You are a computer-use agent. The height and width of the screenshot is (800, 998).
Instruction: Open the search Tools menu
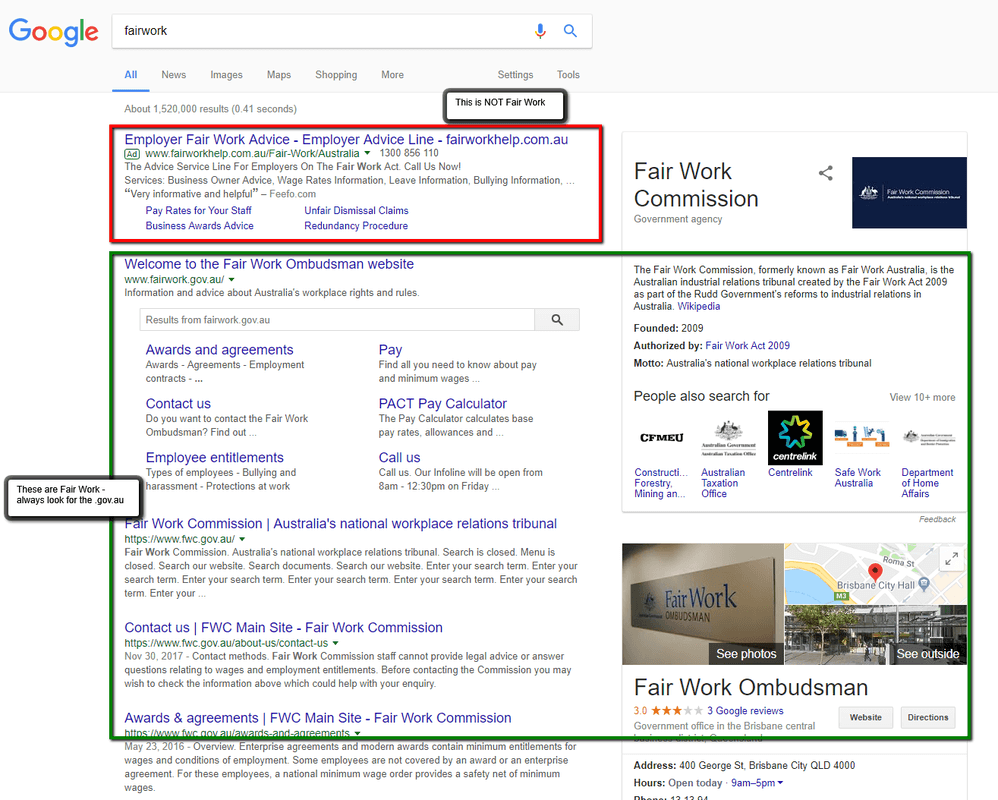568,74
